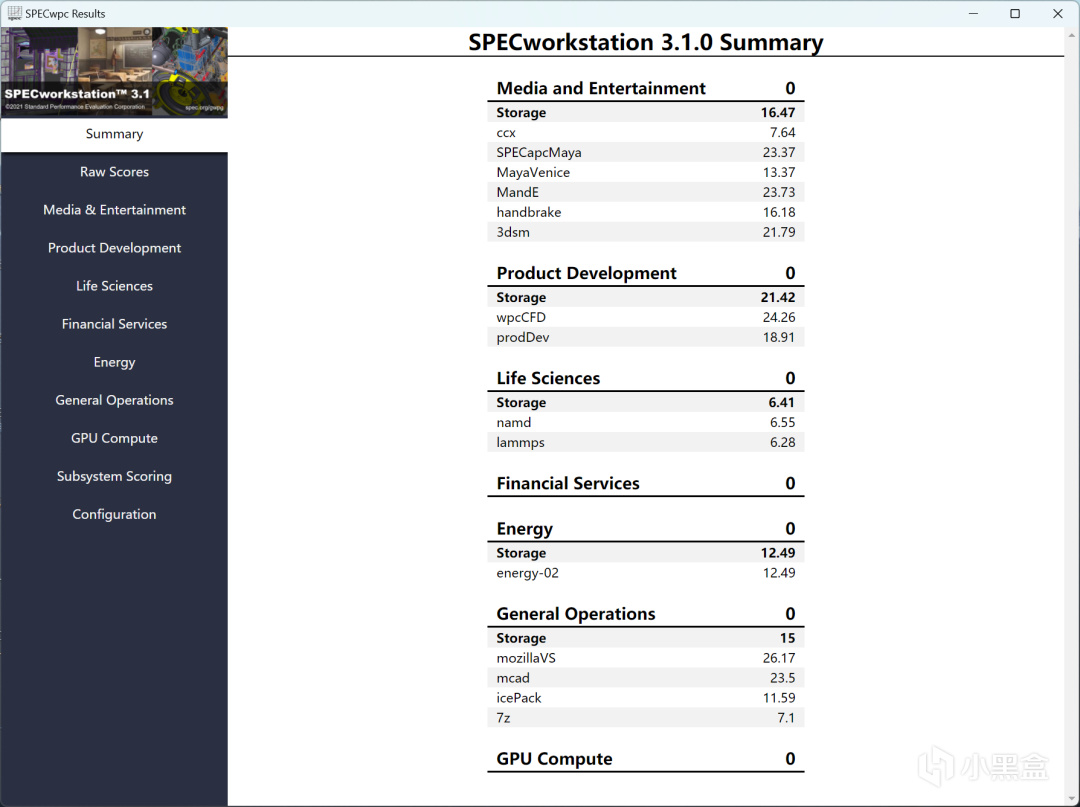
Task: Click the General Operations summary heading
Action: [x=576, y=614]
